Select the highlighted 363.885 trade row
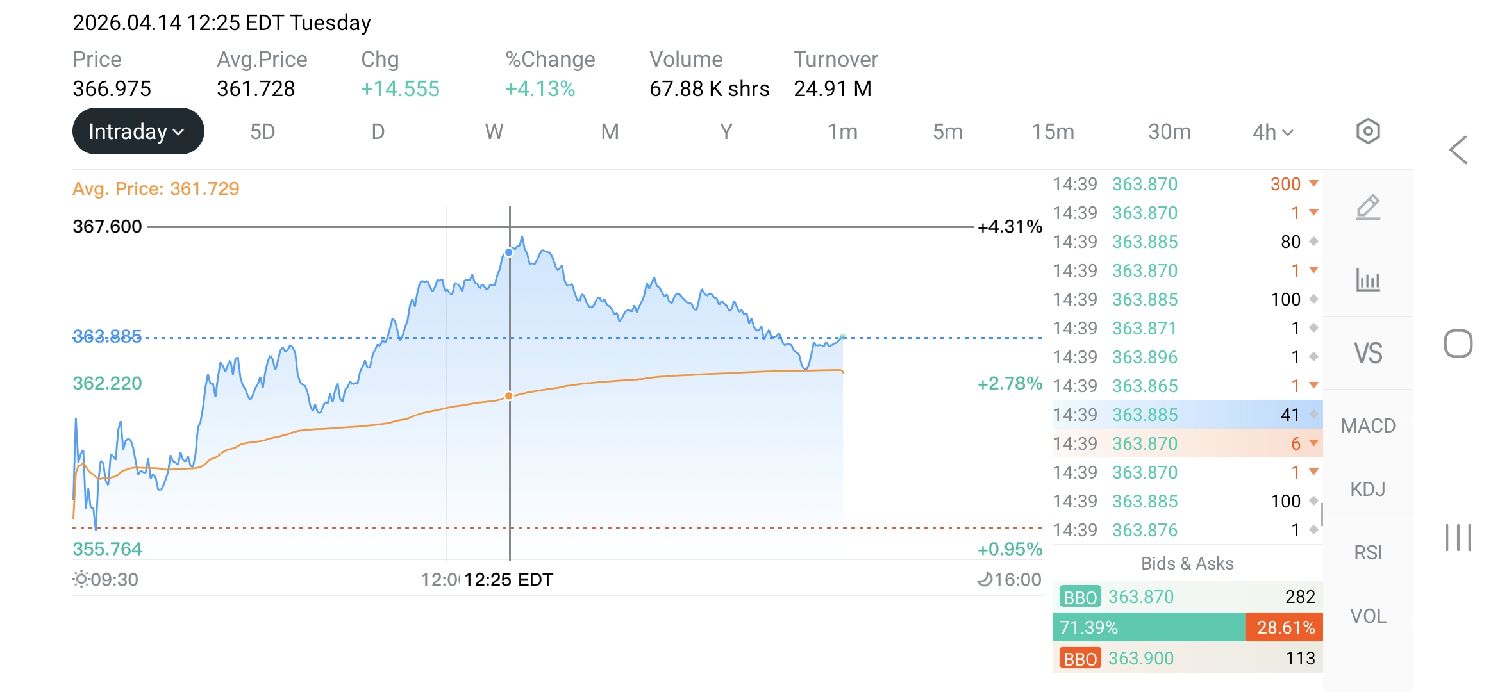This screenshot has width=1500, height=692. 1187,414
